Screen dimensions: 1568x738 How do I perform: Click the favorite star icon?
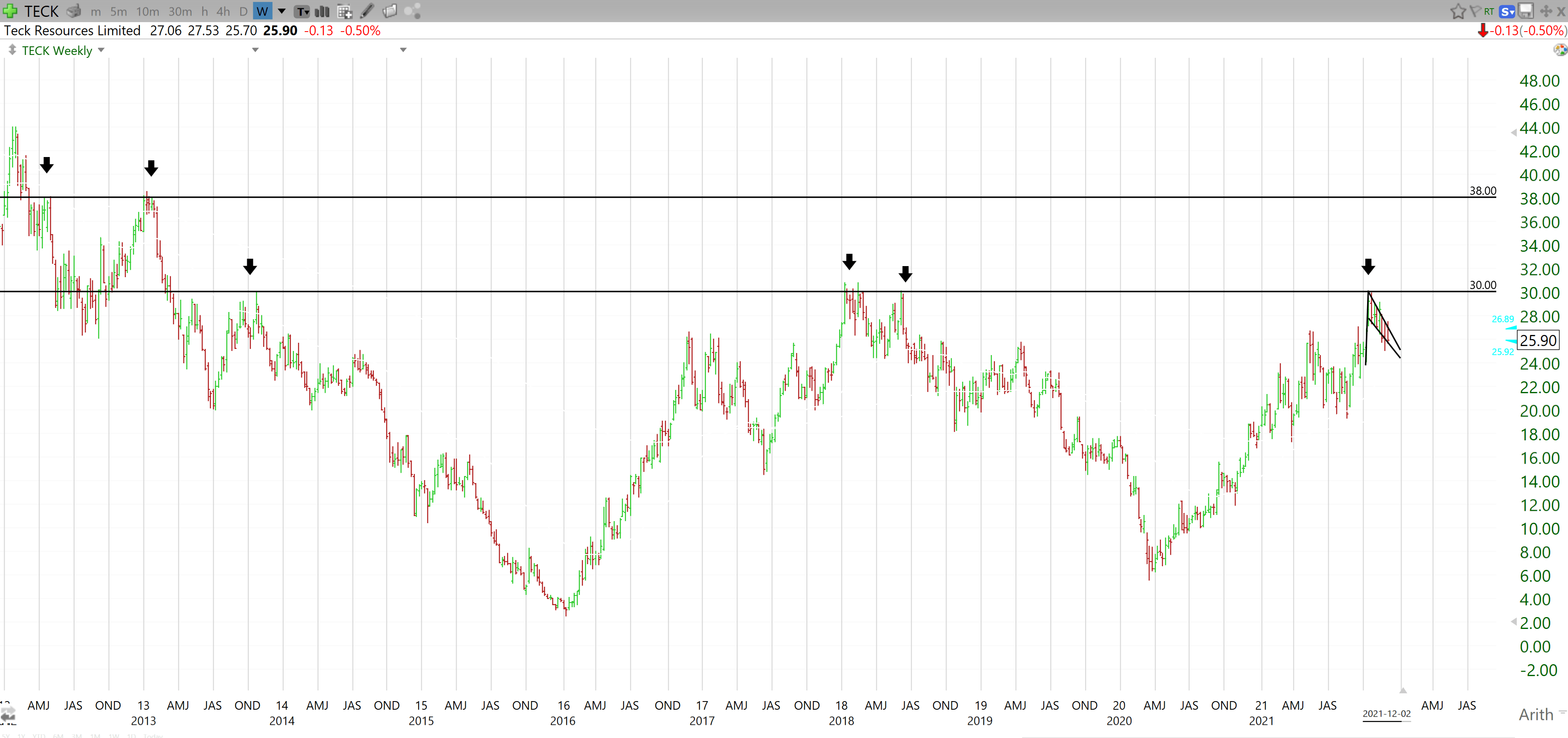point(1458,11)
